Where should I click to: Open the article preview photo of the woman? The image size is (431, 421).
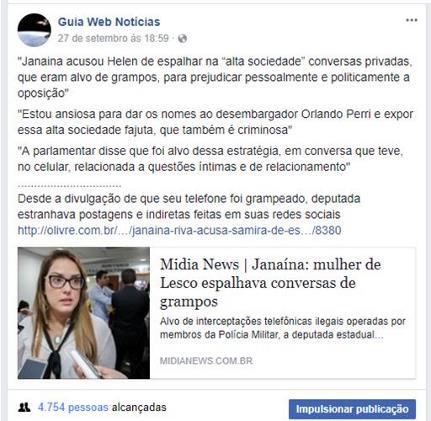click(84, 313)
